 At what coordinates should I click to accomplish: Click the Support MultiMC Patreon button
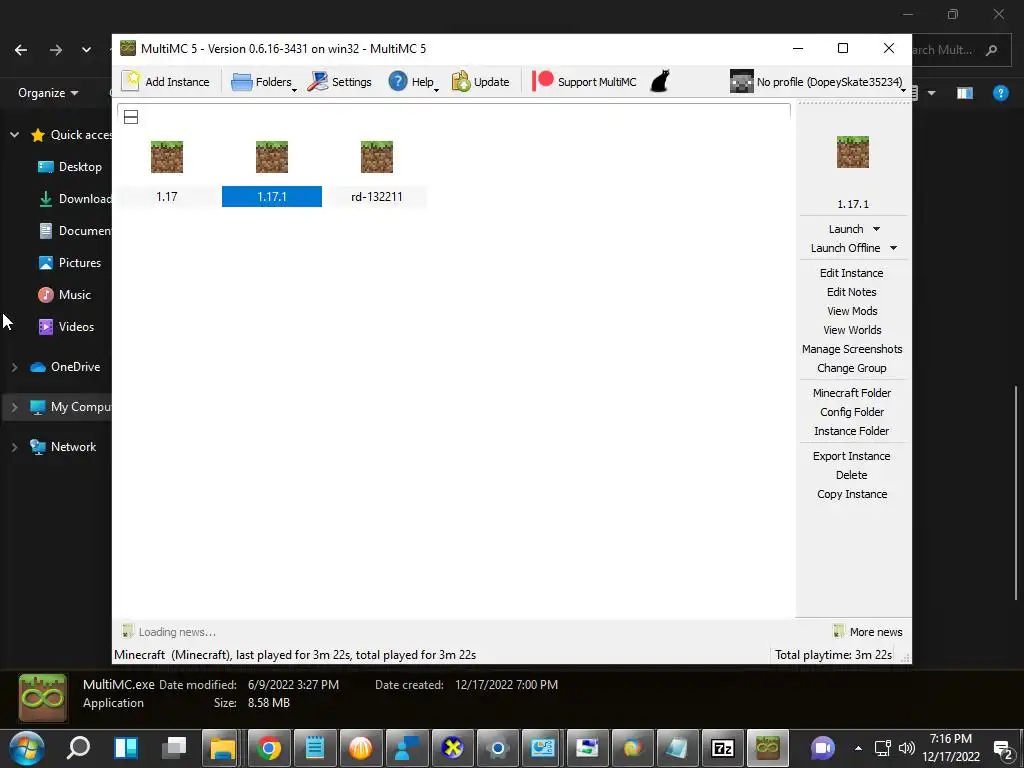tap(584, 82)
